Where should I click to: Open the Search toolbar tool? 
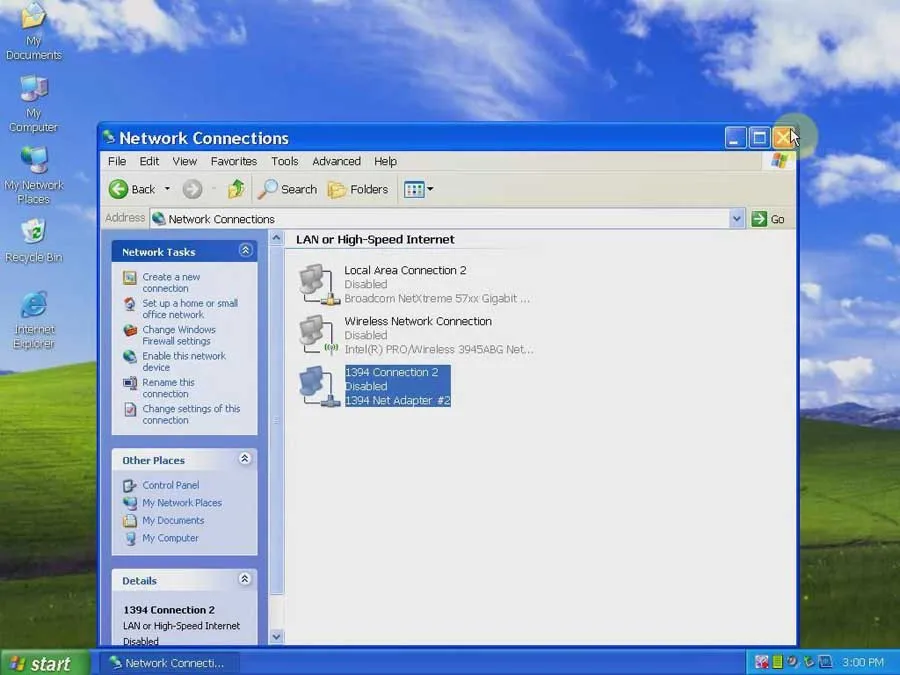click(288, 189)
